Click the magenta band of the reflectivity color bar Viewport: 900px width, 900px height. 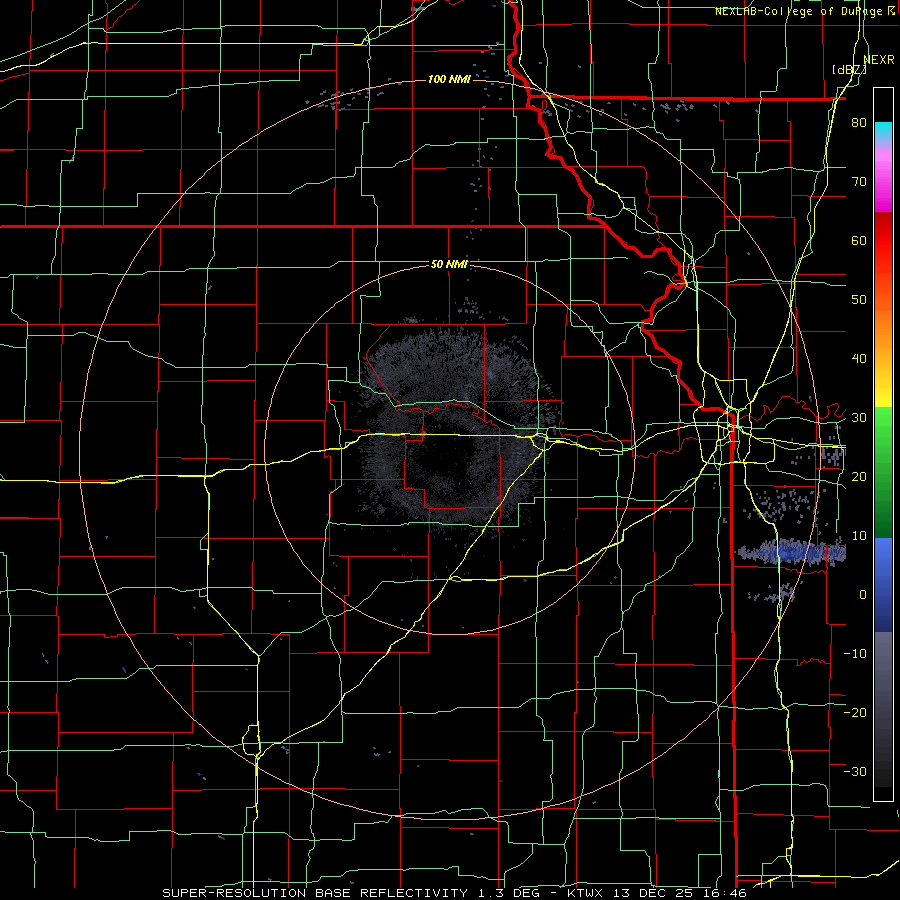click(883, 184)
